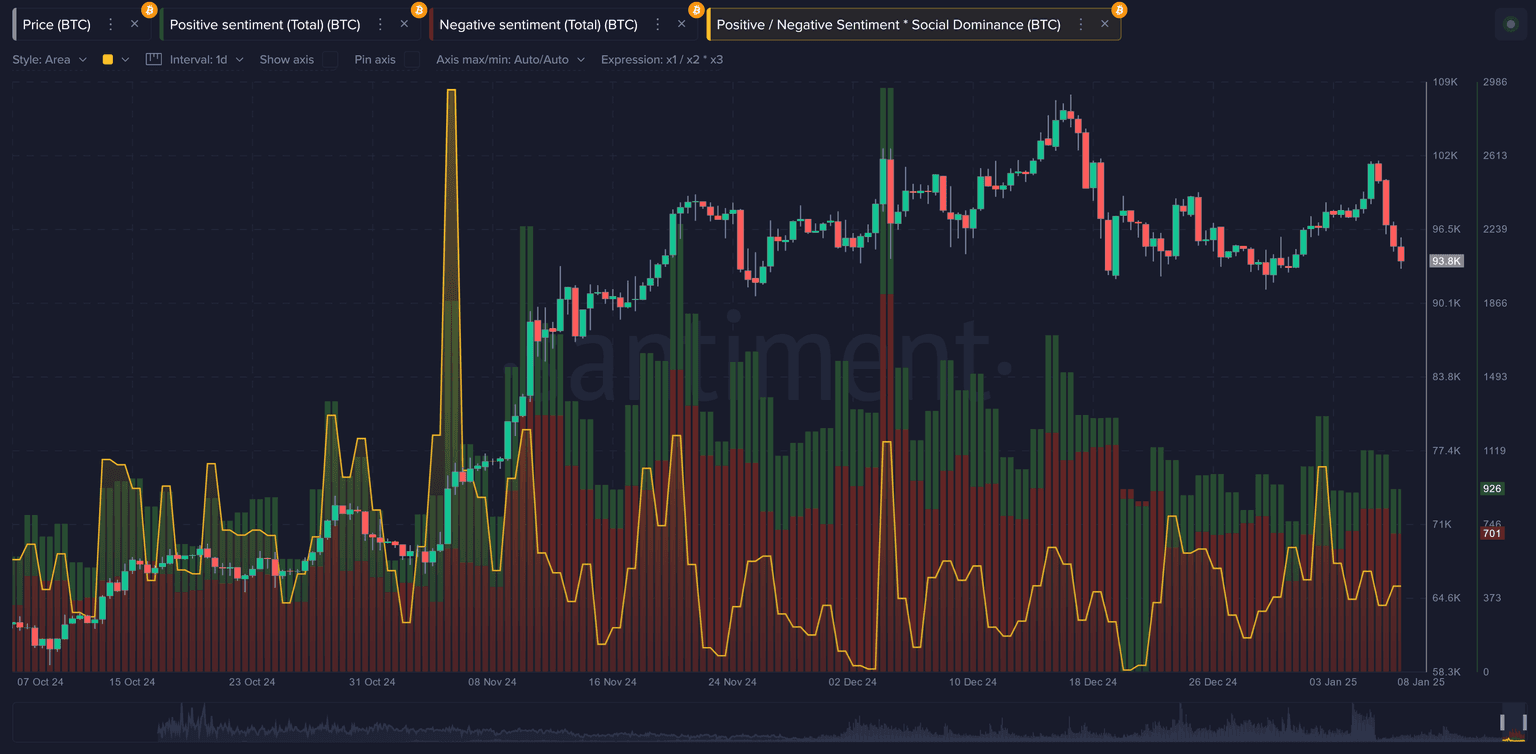Open three-dot menu for Negative sentiment metric
The height and width of the screenshot is (754, 1536).
(x=658, y=24)
